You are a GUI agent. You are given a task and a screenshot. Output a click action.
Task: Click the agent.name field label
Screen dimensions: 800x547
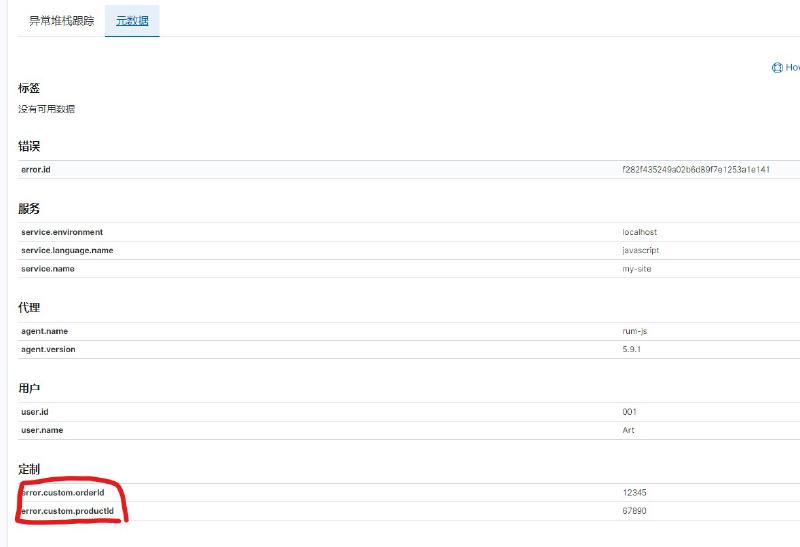pyautogui.click(x=45, y=331)
